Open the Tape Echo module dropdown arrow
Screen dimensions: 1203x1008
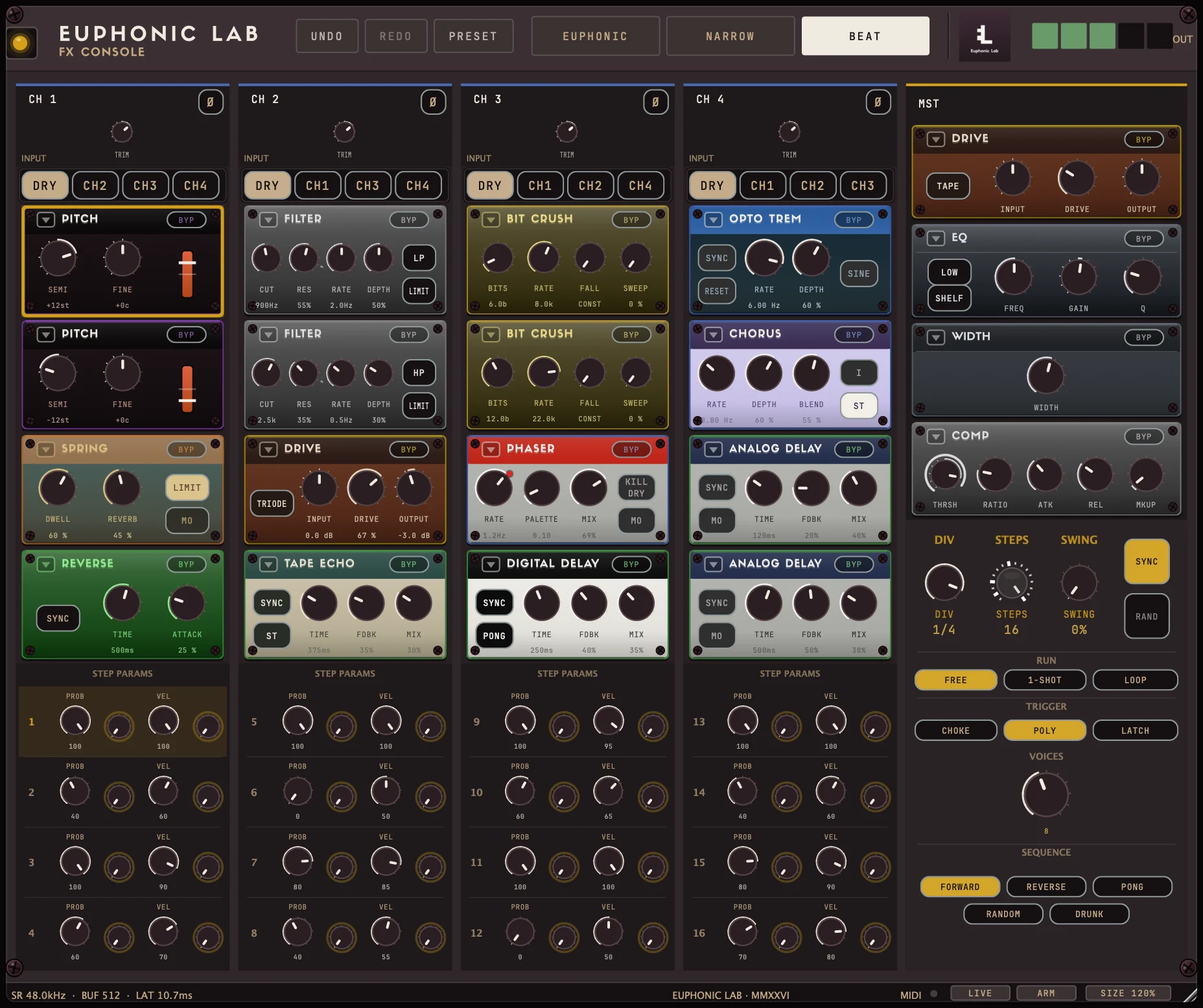coord(268,564)
